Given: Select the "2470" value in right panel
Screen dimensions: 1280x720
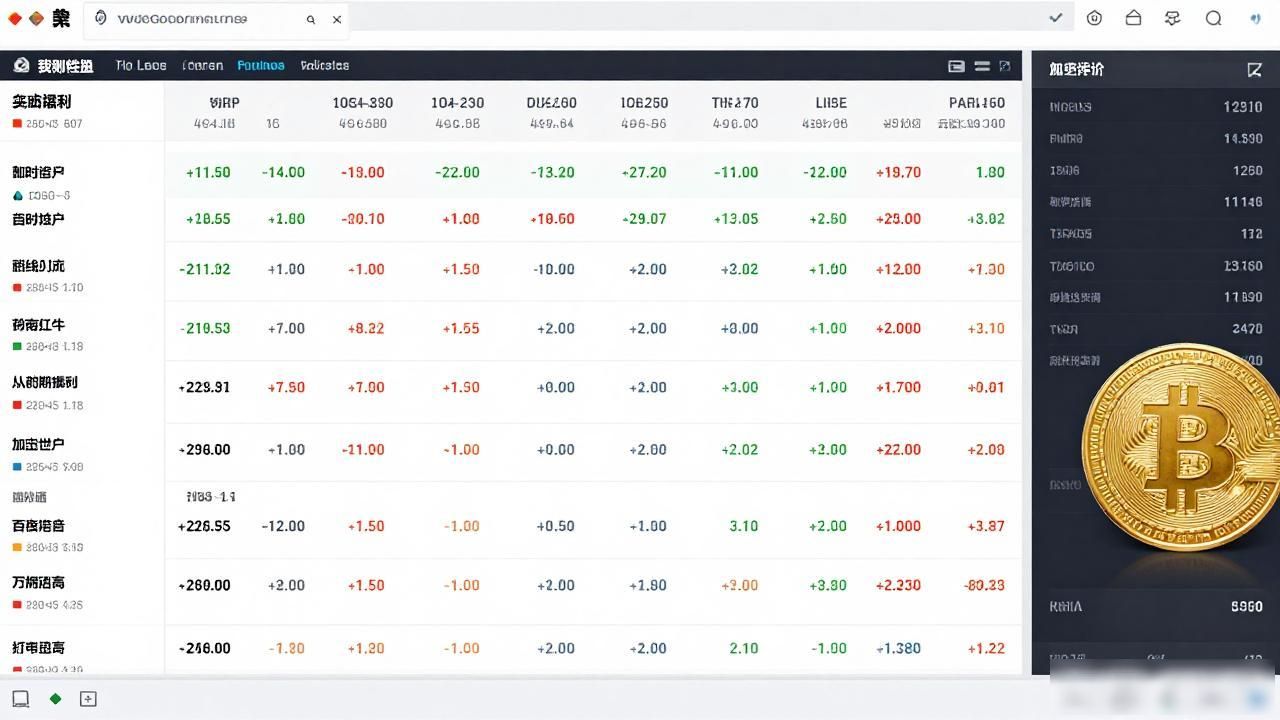Looking at the screenshot, I should 1247,329.
